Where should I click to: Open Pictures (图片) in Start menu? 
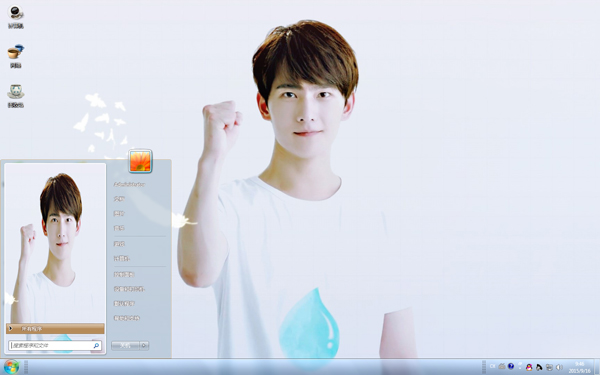point(119,213)
